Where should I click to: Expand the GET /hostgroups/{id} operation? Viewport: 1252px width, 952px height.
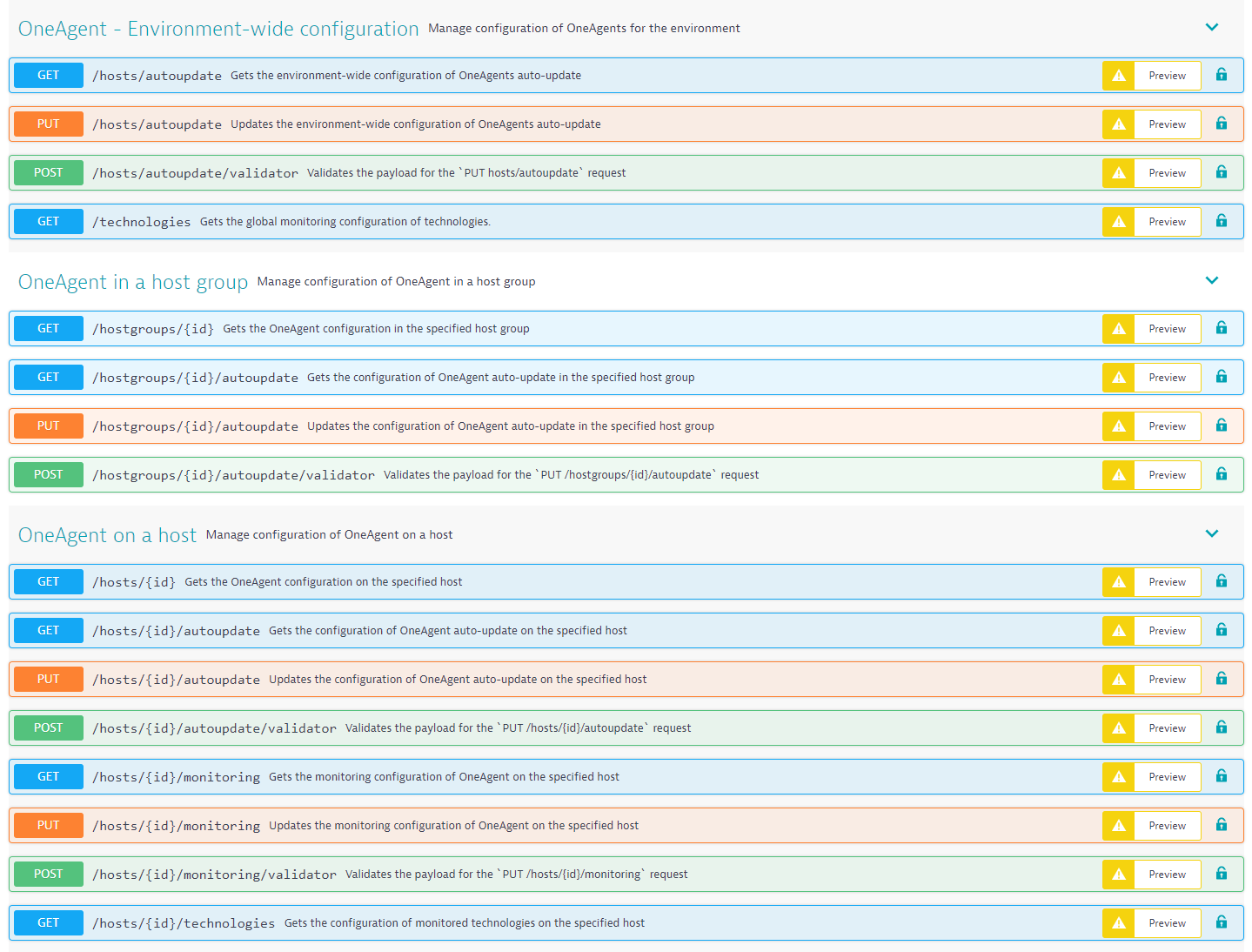point(626,329)
